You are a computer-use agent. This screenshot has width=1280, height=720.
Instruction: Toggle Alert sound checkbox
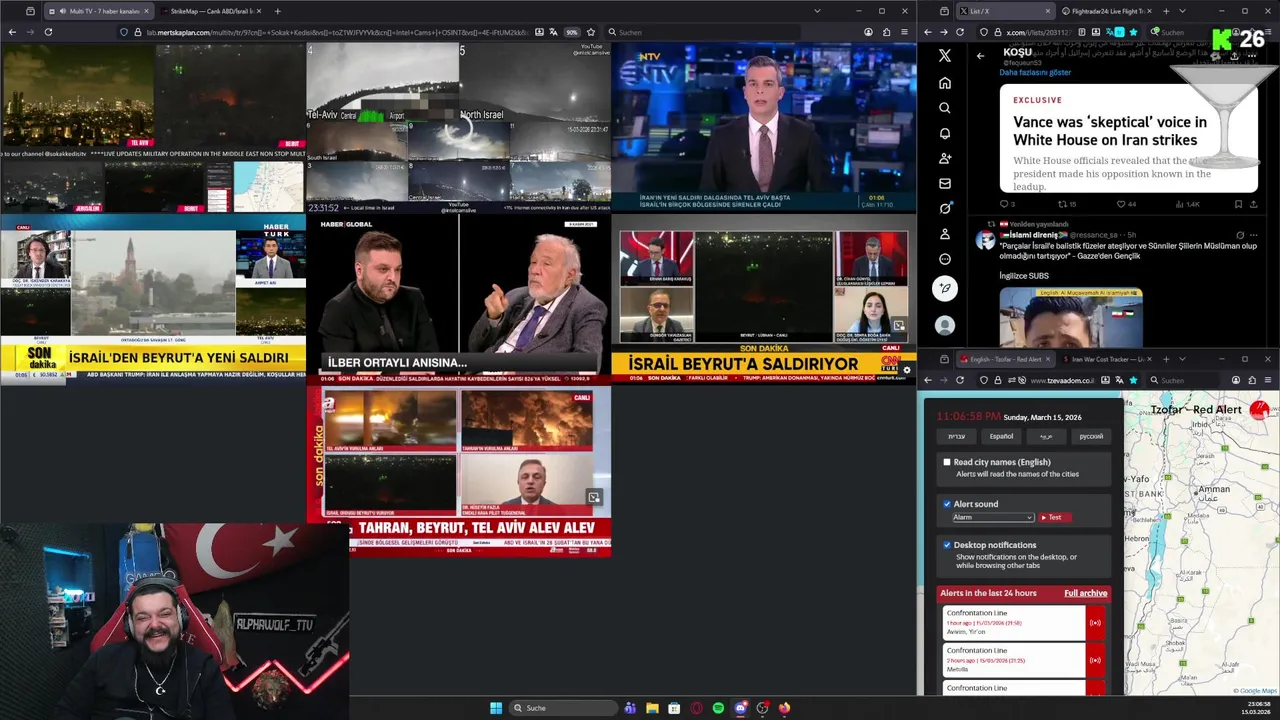click(x=947, y=504)
